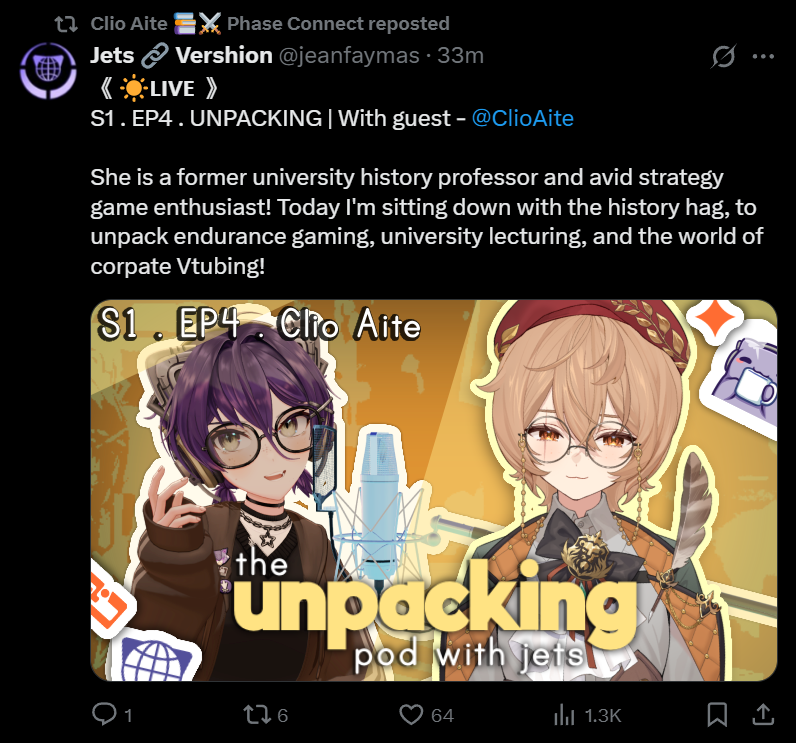Open the reply comment icon
796x743 pixels.
[104, 714]
